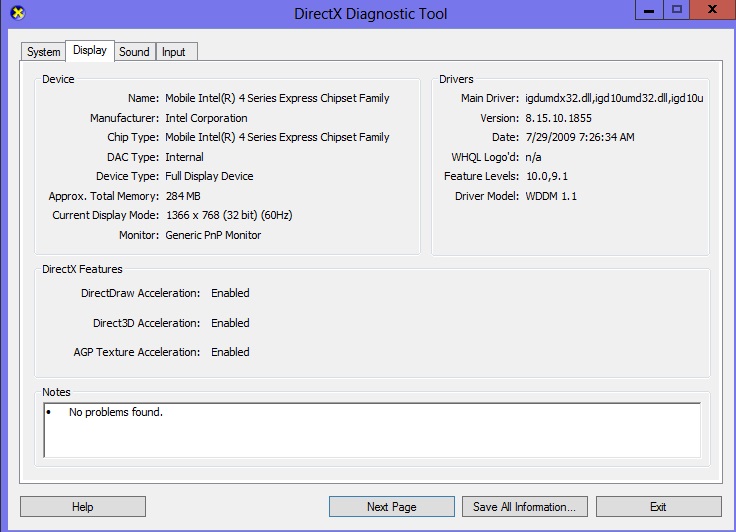Select the 'No problems found.' note
The height and width of the screenshot is (532, 736).
pos(115,412)
